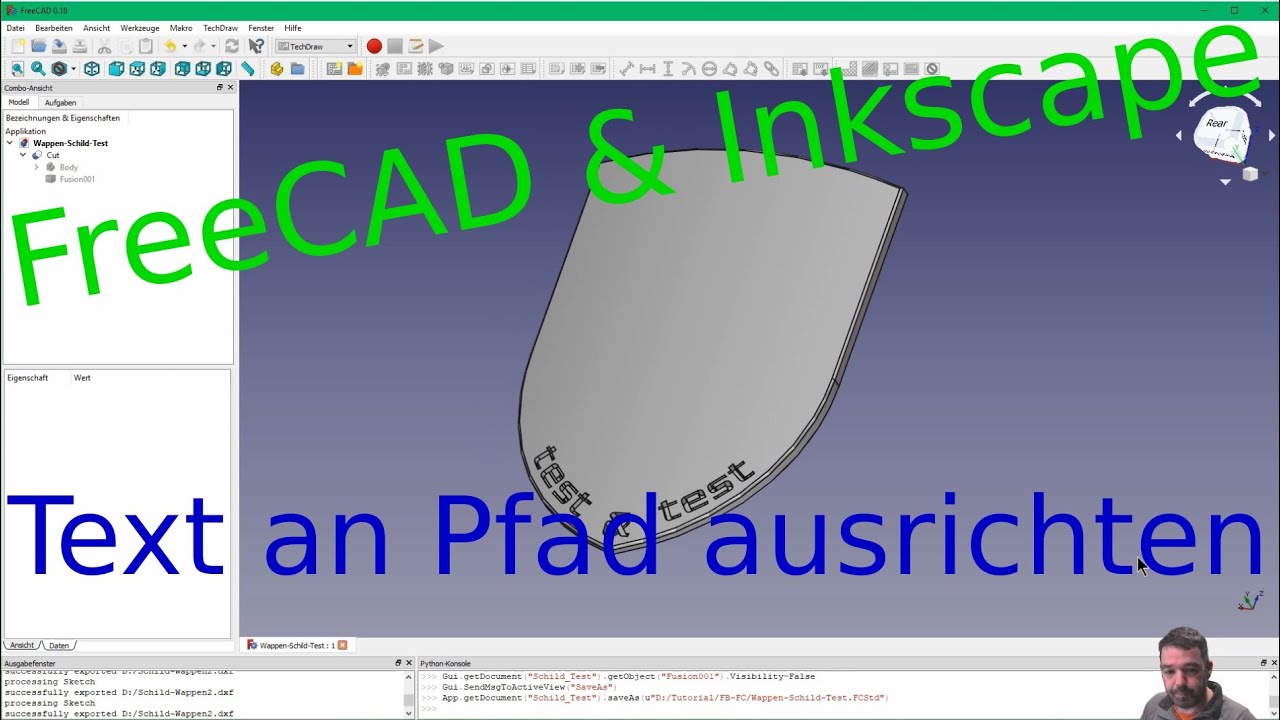Image resolution: width=1280 pixels, height=720 pixels.
Task: Expand the Body tree node
Action: tap(36, 167)
